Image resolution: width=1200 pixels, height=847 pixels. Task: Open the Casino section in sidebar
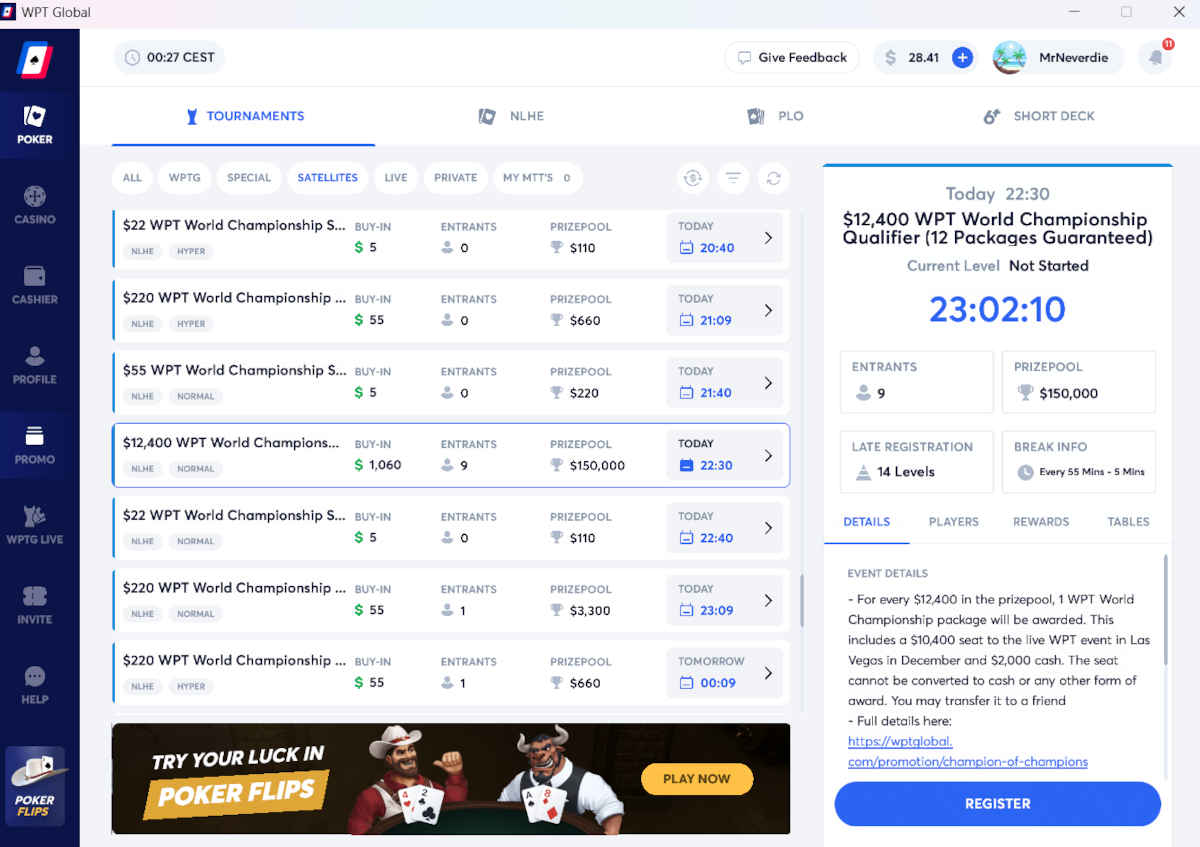[x=35, y=204]
